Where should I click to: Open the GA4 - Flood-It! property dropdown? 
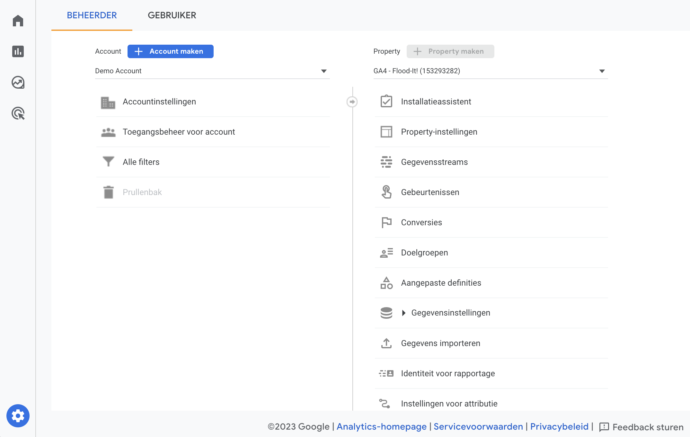[490, 71]
